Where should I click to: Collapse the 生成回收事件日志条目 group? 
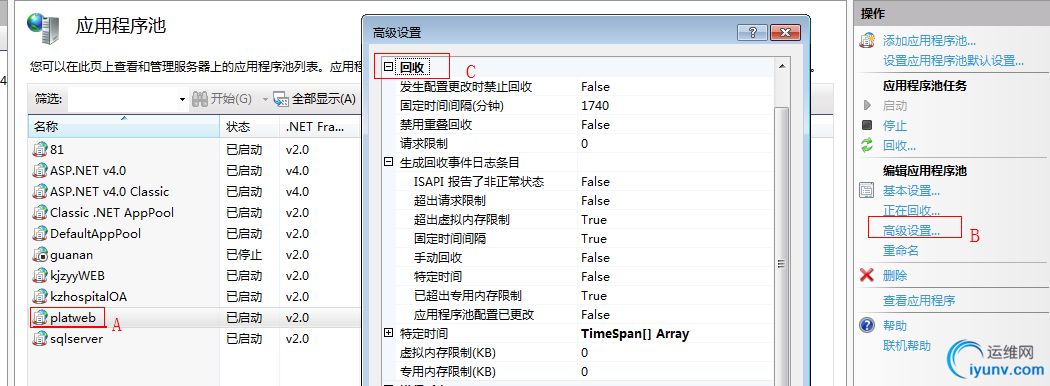point(388,162)
